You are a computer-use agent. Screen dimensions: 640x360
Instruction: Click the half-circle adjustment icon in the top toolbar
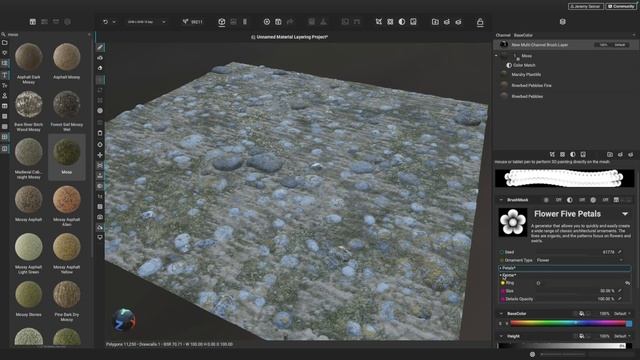(x=402, y=22)
